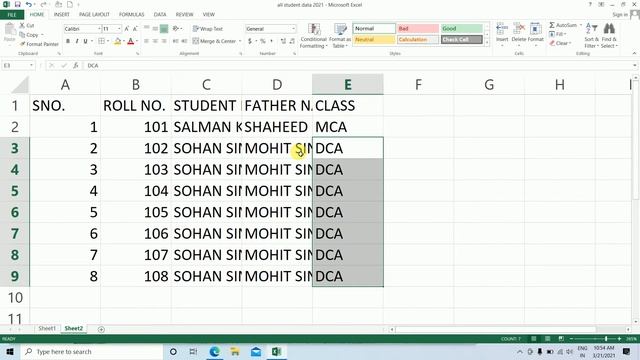This screenshot has width=640, height=360.
Task: Switch to the Sheet1 worksheet tab
Action: click(x=47, y=329)
